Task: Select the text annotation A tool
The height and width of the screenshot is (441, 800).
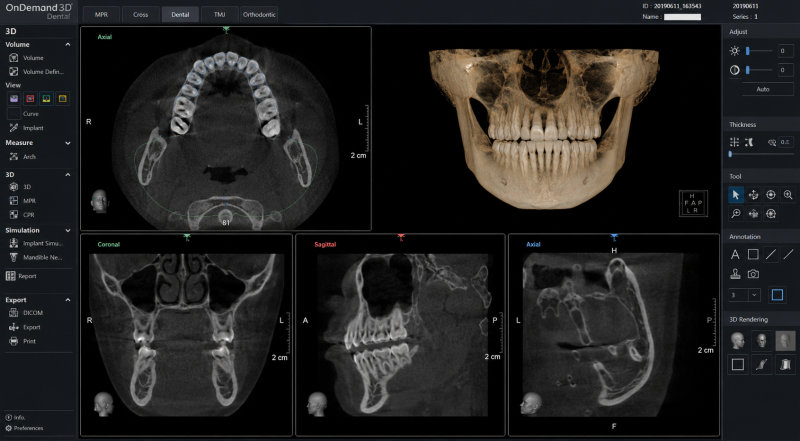Action: click(x=735, y=254)
